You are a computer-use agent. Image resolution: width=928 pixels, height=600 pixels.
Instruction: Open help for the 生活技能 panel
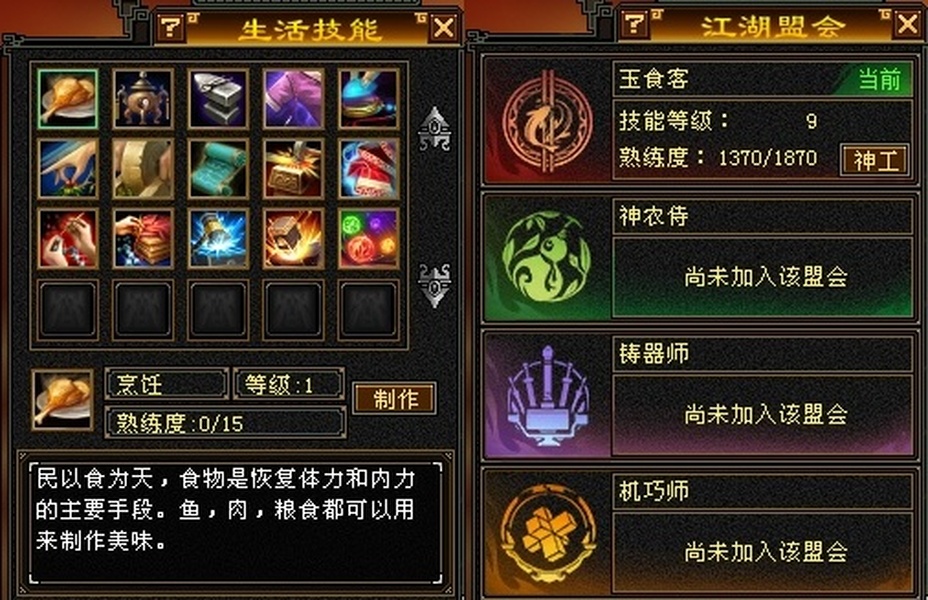[x=171, y=27]
